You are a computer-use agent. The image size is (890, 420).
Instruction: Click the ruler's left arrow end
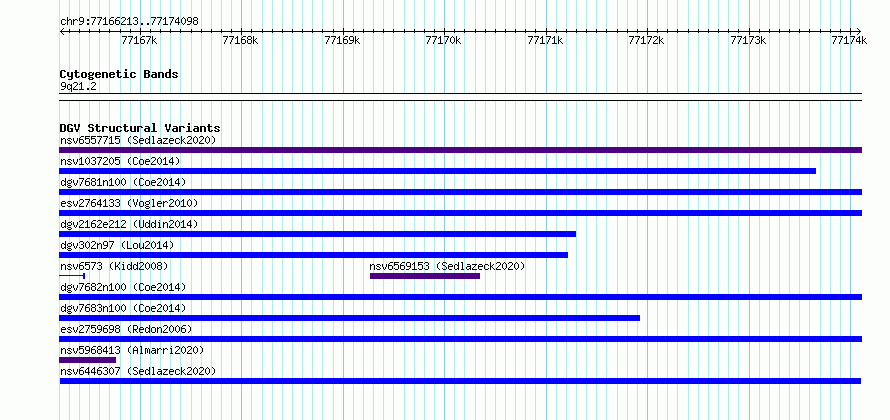tap(62, 31)
